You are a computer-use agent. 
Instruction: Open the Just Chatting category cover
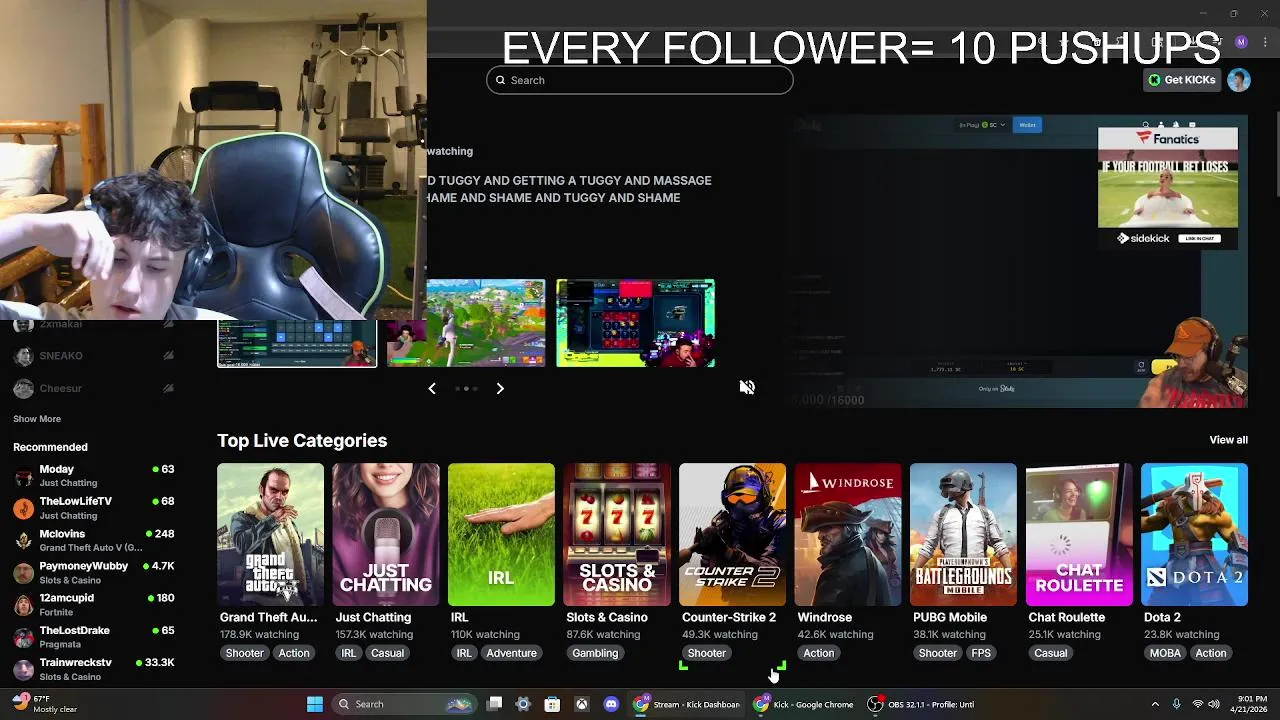coord(386,534)
